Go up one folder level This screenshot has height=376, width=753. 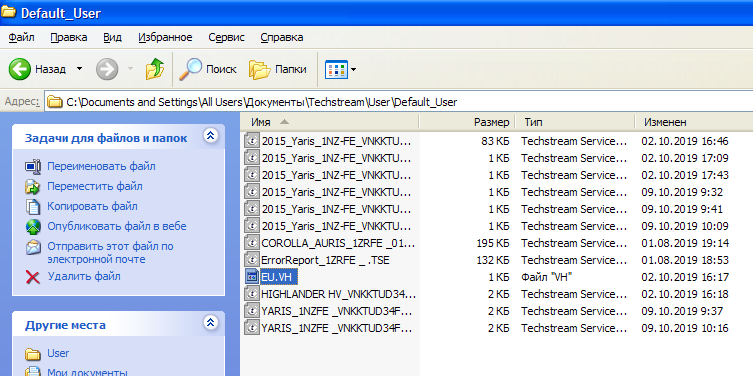click(x=155, y=69)
